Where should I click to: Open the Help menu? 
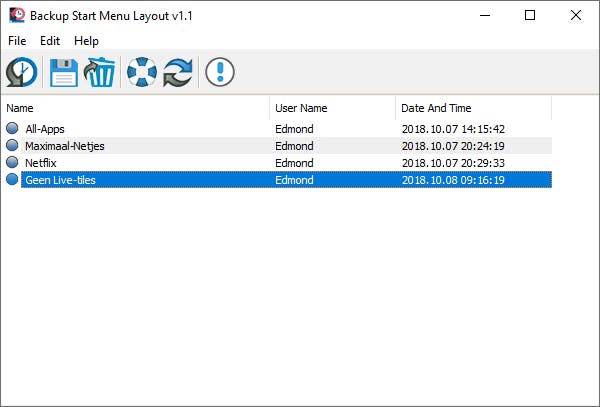pyautogui.click(x=87, y=41)
